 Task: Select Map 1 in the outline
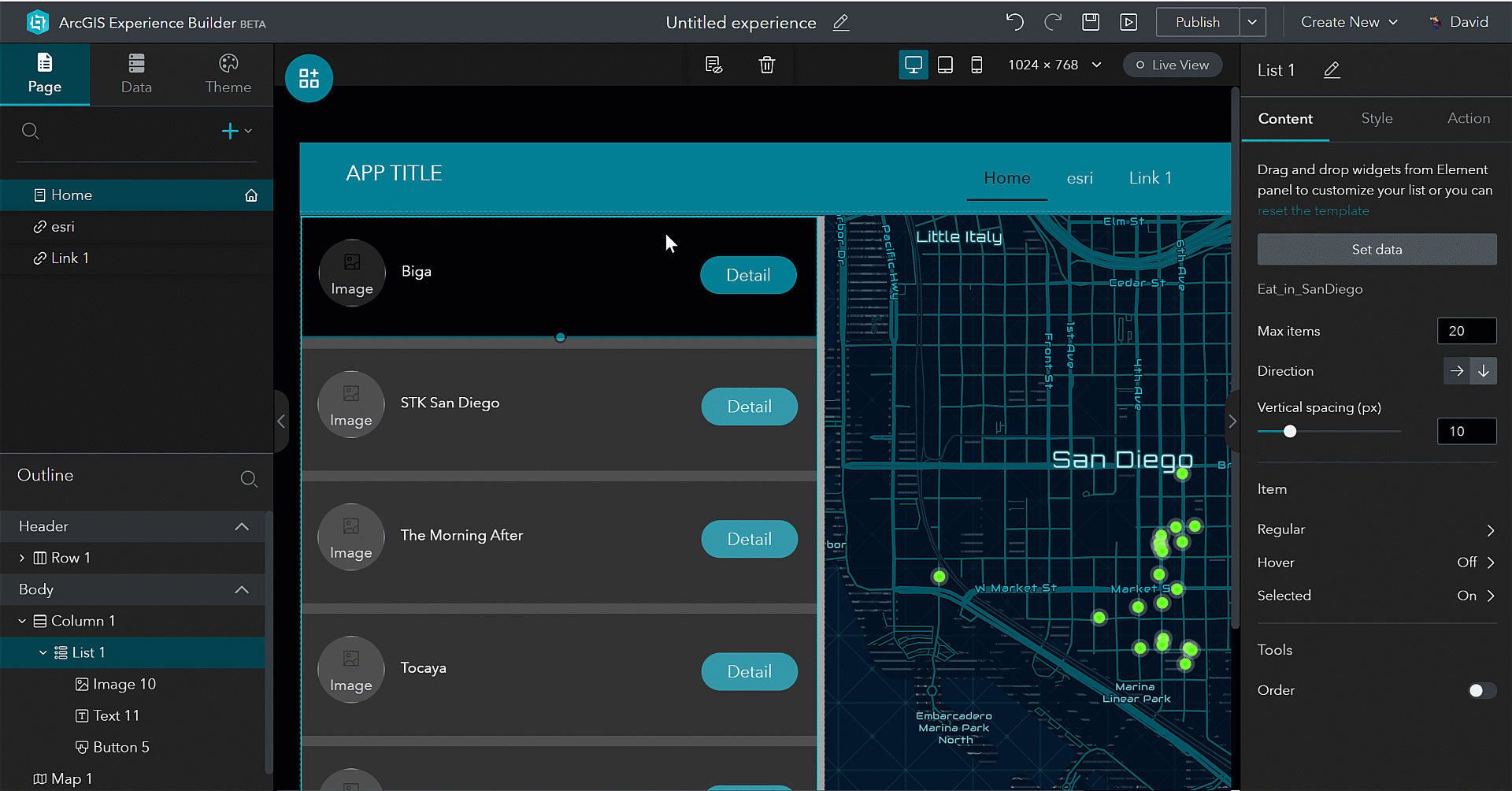click(x=132, y=778)
